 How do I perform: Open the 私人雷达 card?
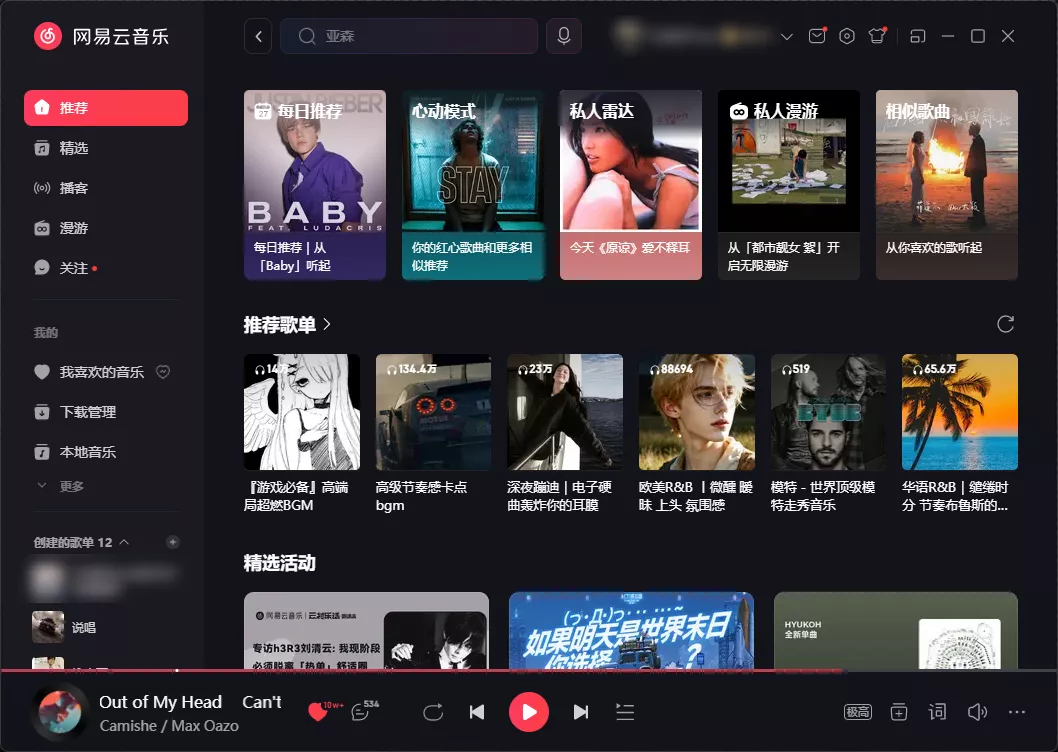[x=631, y=185]
